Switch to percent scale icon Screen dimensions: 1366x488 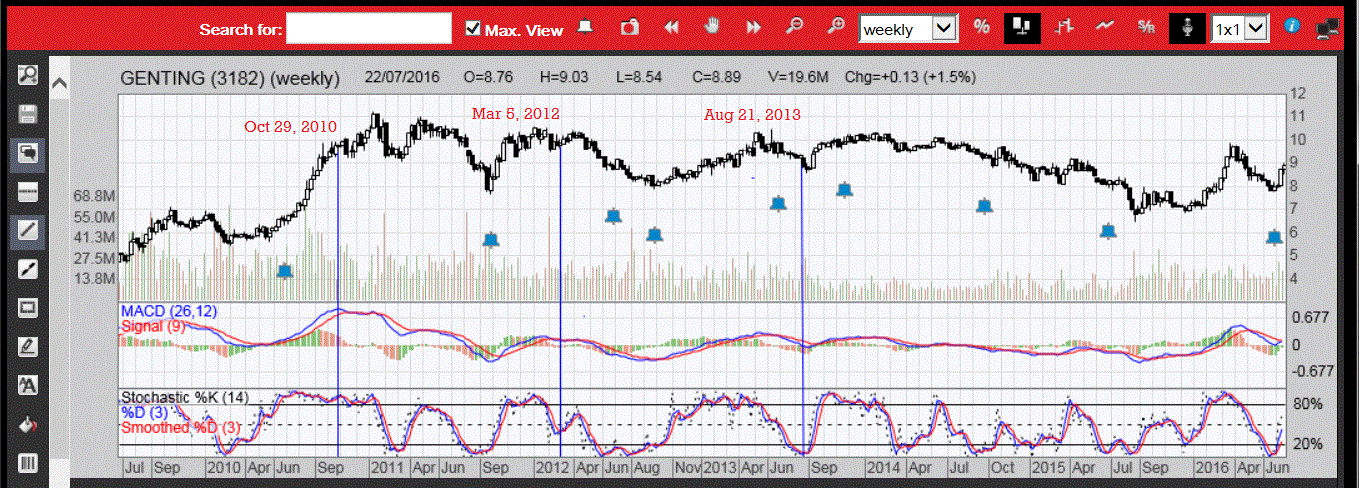(x=982, y=28)
